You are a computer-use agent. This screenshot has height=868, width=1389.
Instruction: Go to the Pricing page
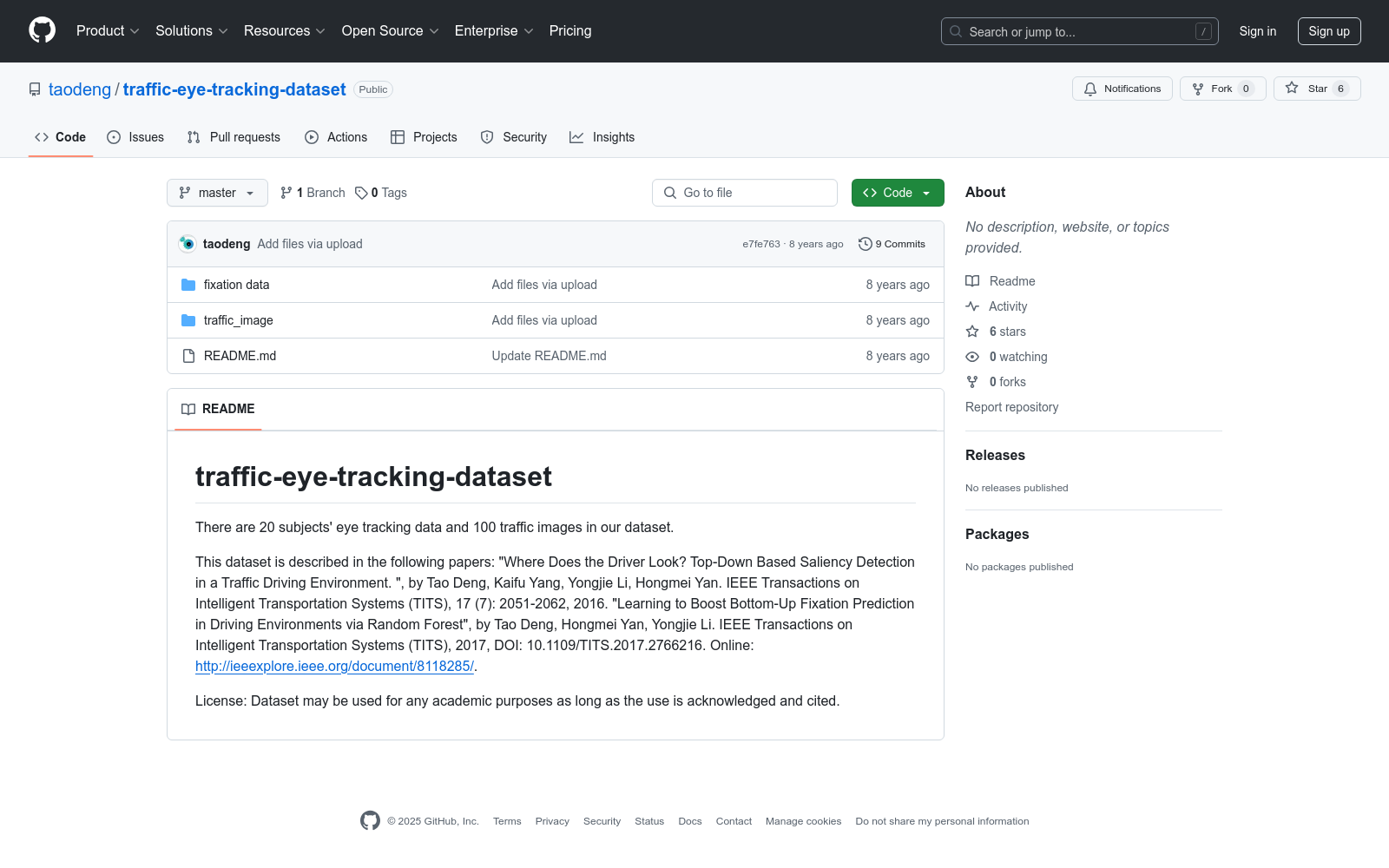point(570,31)
